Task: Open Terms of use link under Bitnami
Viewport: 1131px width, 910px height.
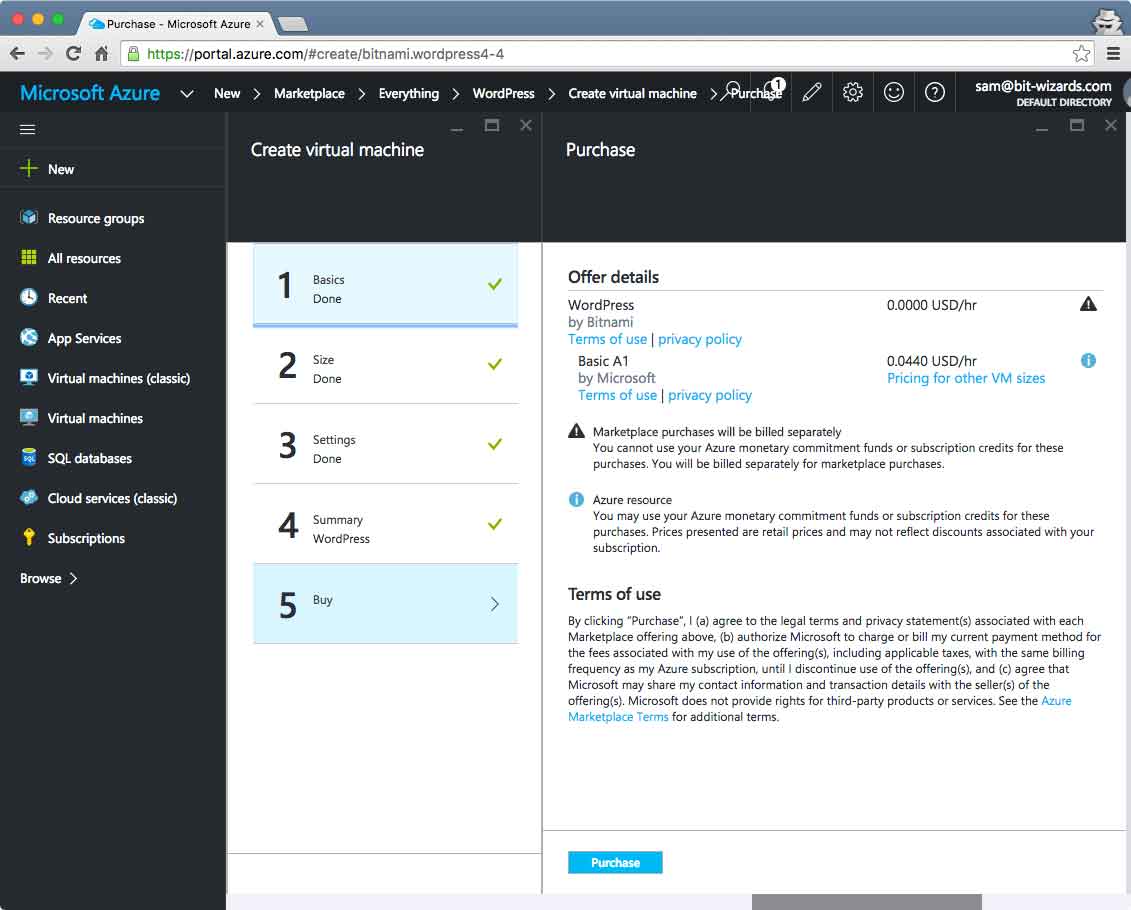Action: click(607, 339)
